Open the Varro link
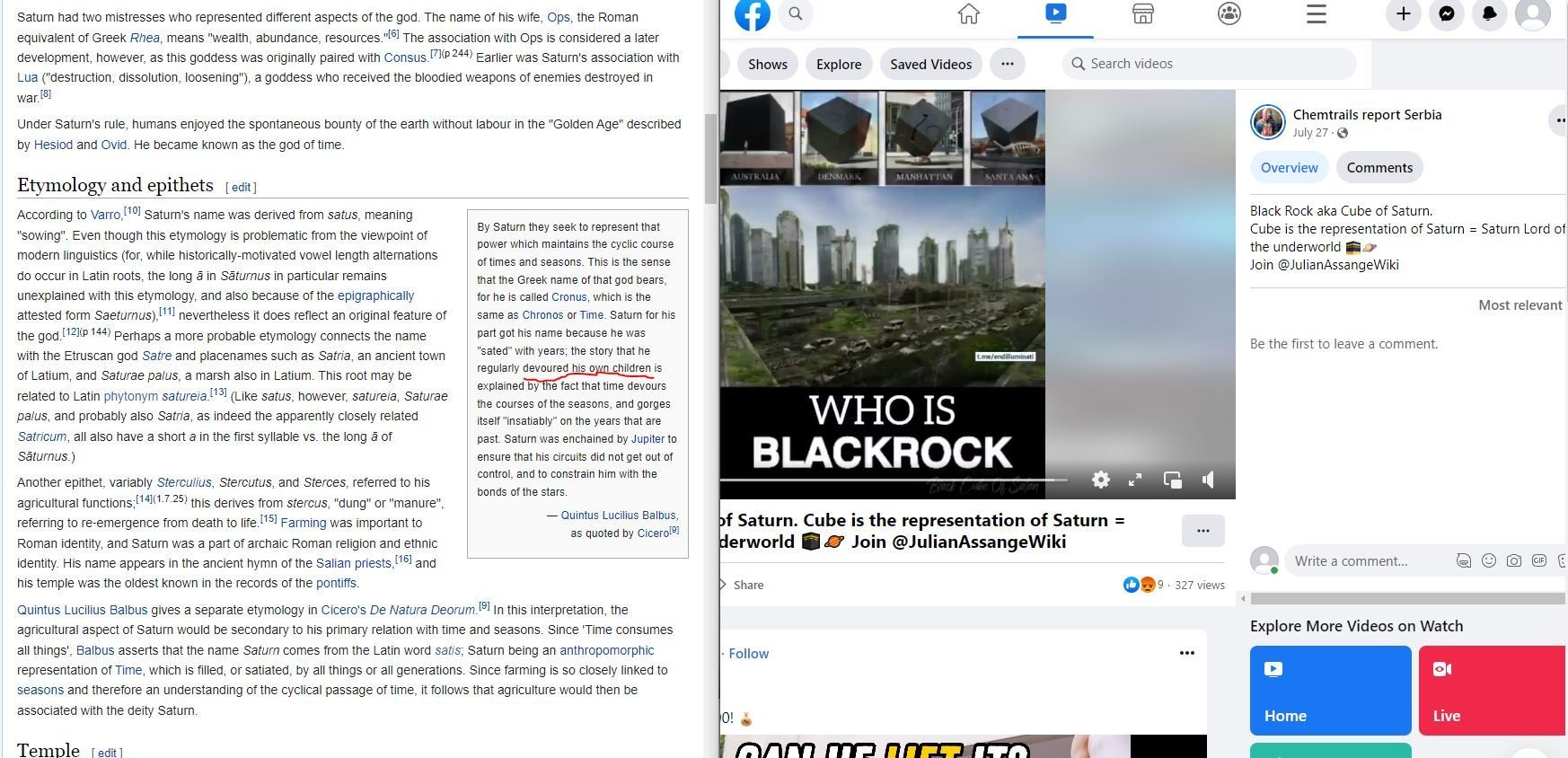The height and width of the screenshot is (758, 1568). [x=106, y=215]
